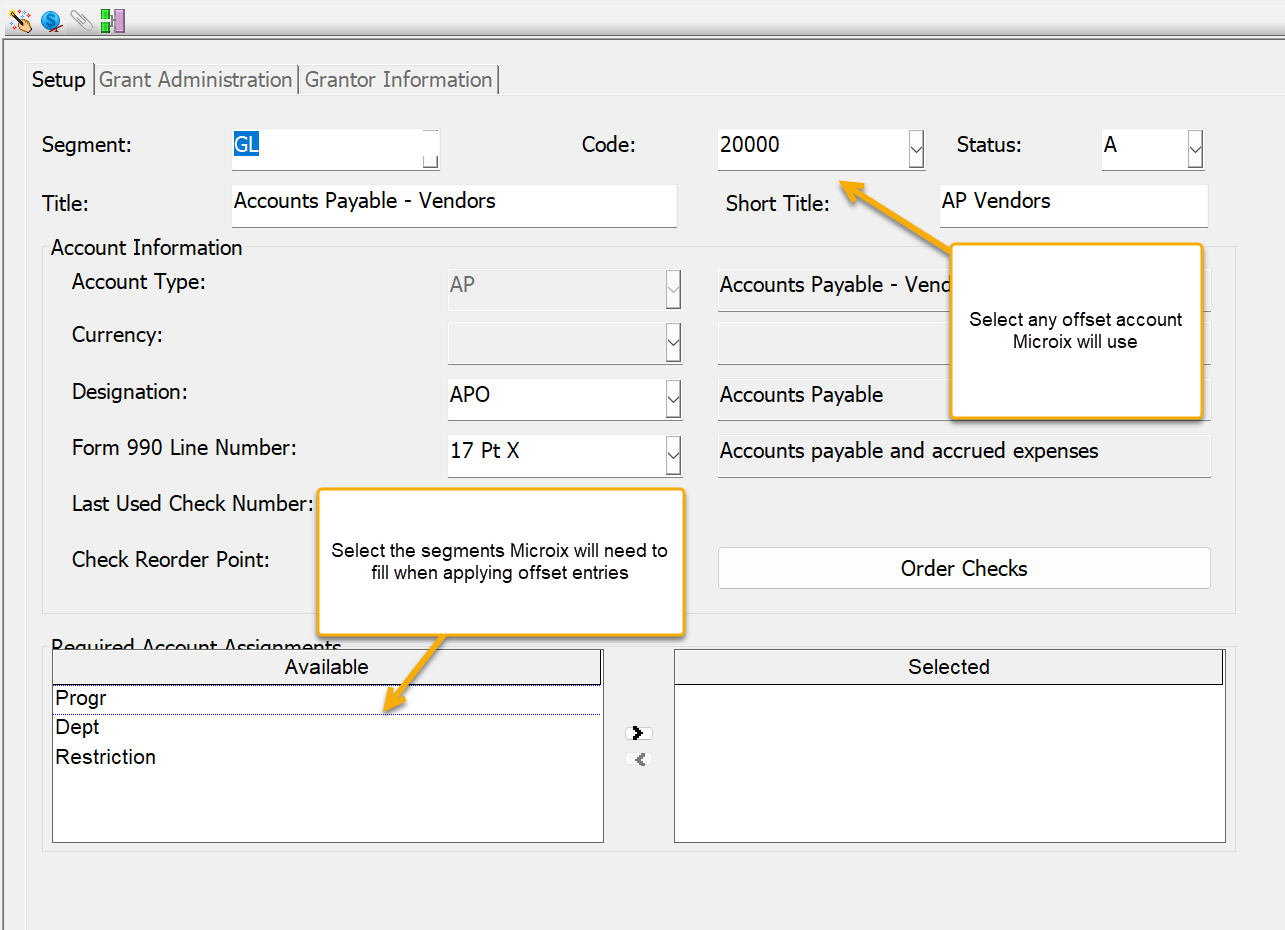The width and height of the screenshot is (1285, 930).
Task: Select Restriction in the Available list
Action: coord(106,757)
